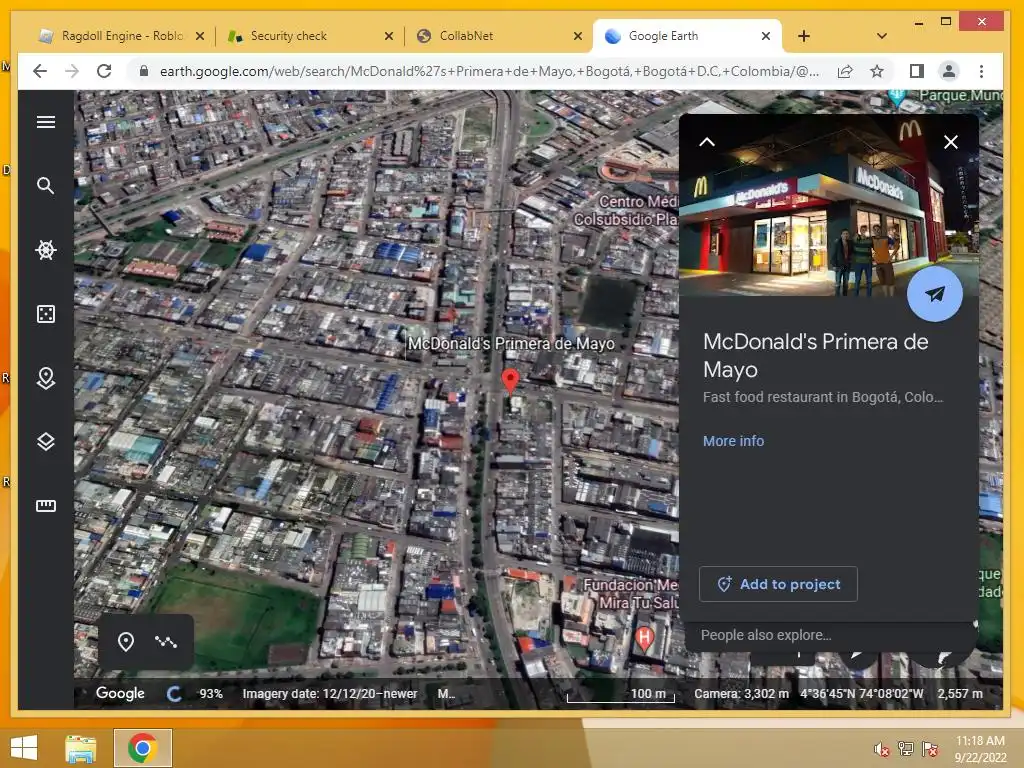Click Centro Médico Colsubsidio map label
The image size is (1024, 768).
626,210
